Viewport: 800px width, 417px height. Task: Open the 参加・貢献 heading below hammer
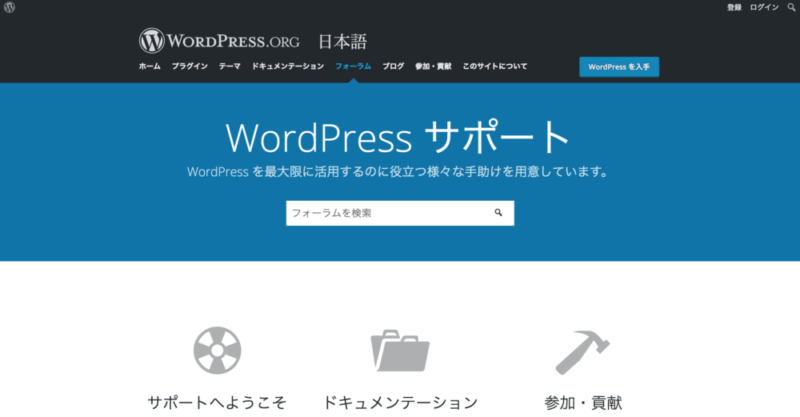[583, 403]
